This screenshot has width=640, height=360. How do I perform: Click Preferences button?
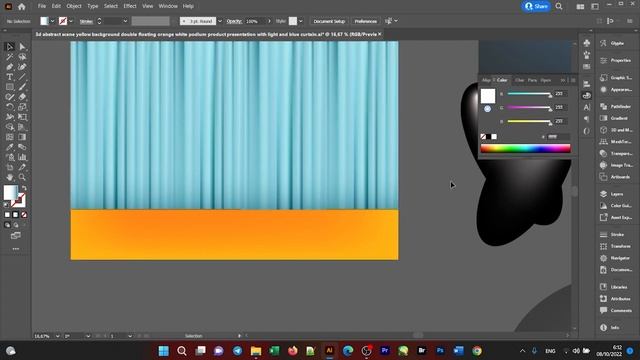[365, 21]
